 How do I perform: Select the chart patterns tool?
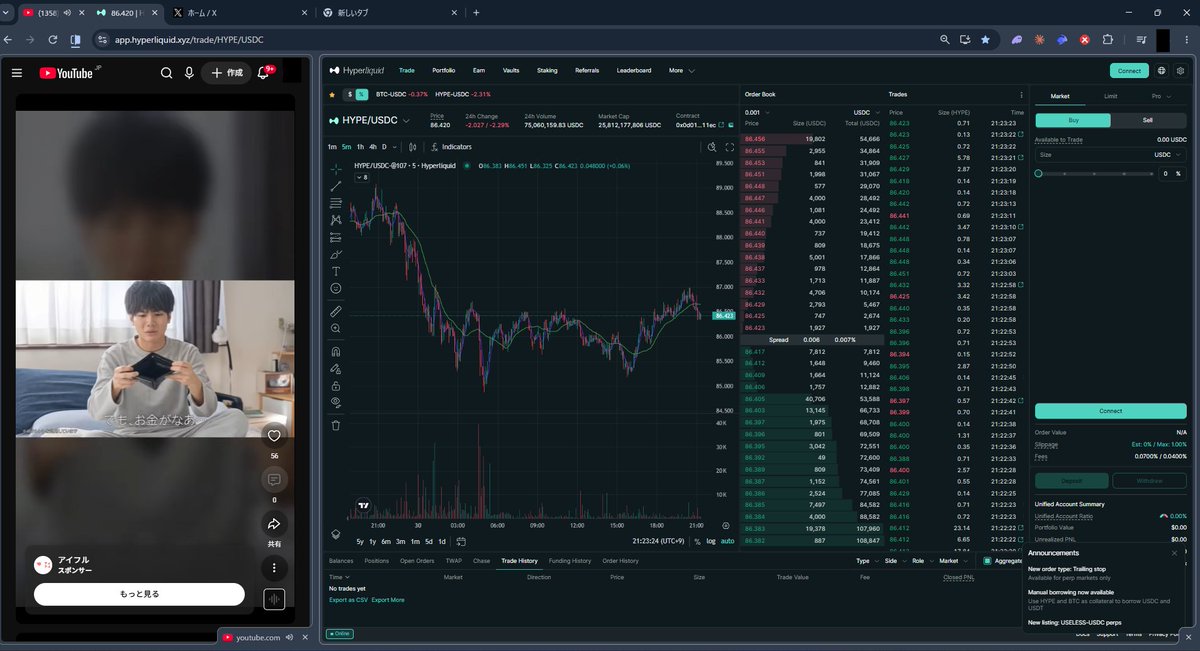pos(336,219)
